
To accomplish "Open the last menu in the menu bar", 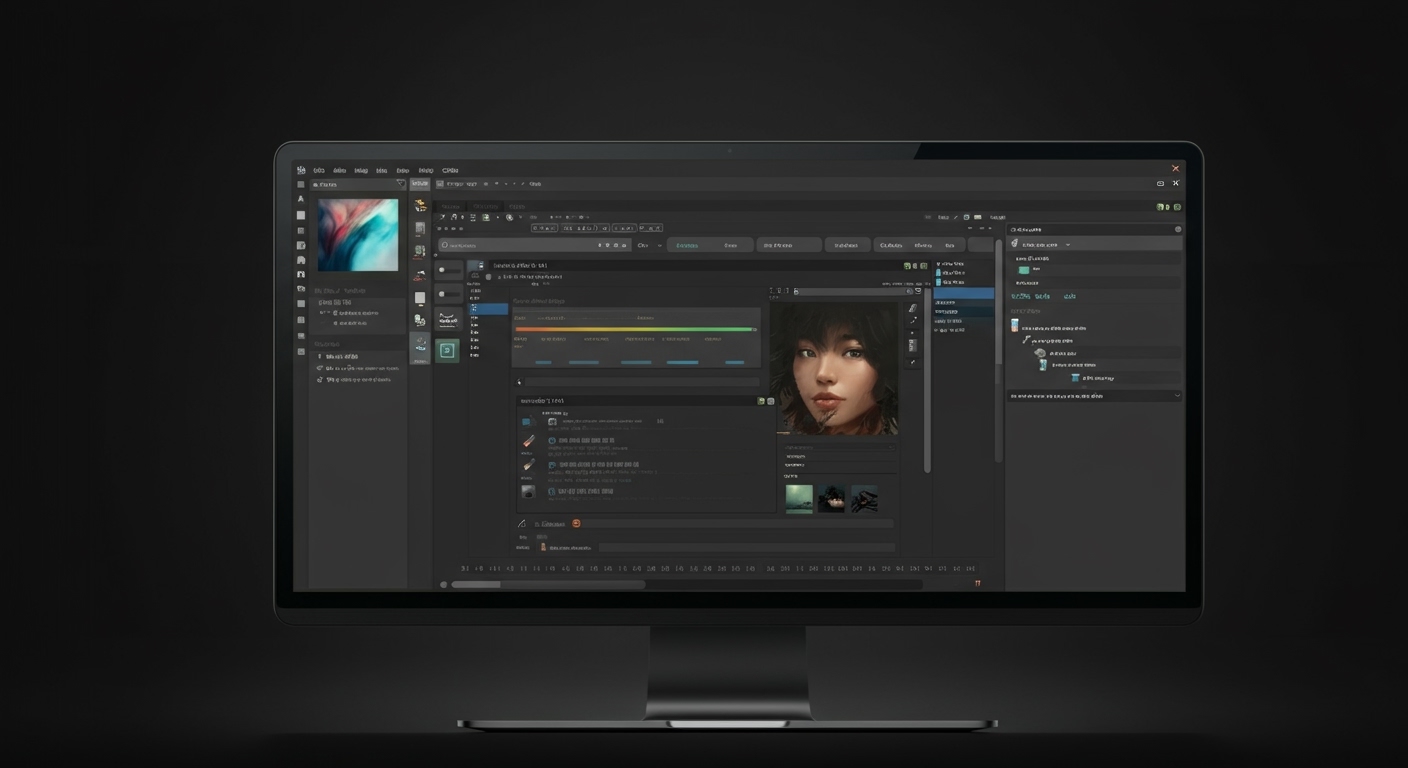I will 450,171.
